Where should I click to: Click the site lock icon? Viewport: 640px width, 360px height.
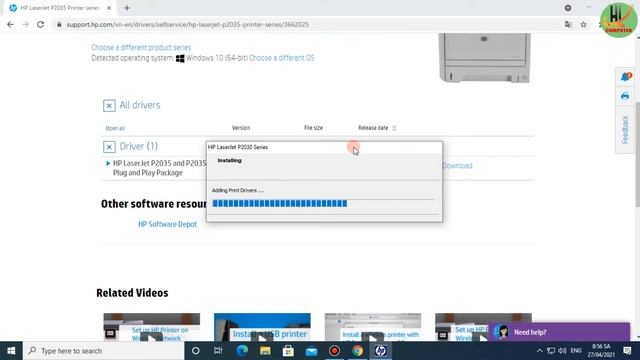click(x=59, y=24)
